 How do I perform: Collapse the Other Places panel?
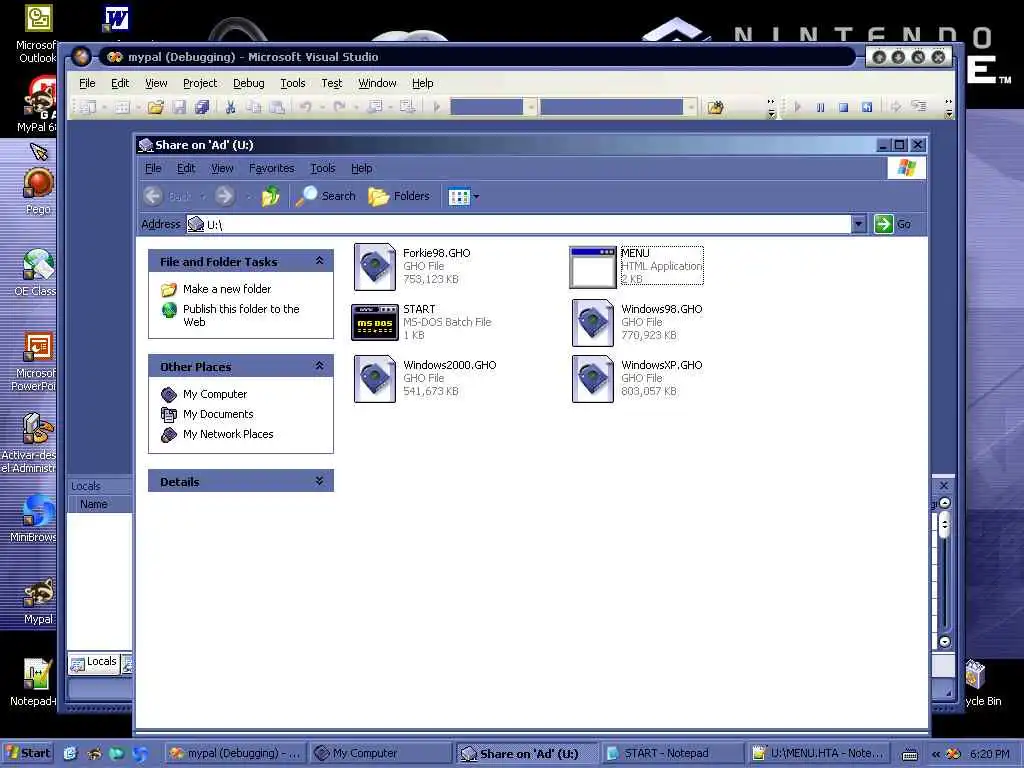(319, 366)
